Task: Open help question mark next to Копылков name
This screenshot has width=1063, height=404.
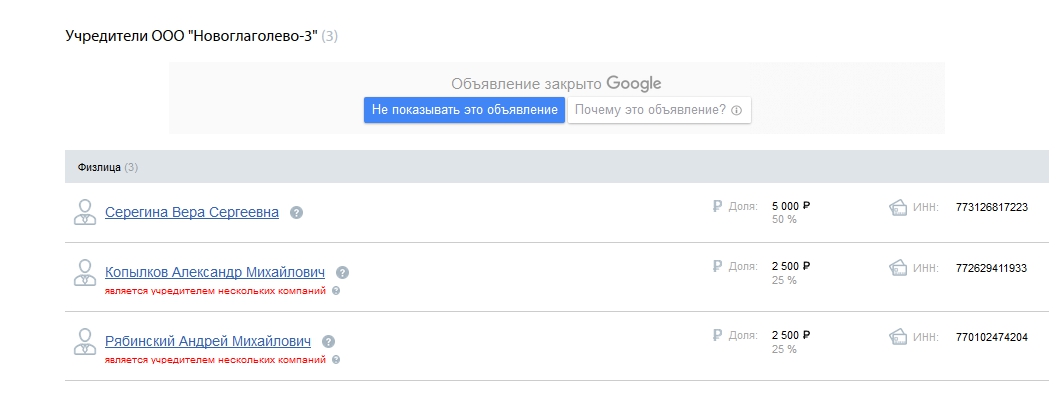Action: (342, 273)
